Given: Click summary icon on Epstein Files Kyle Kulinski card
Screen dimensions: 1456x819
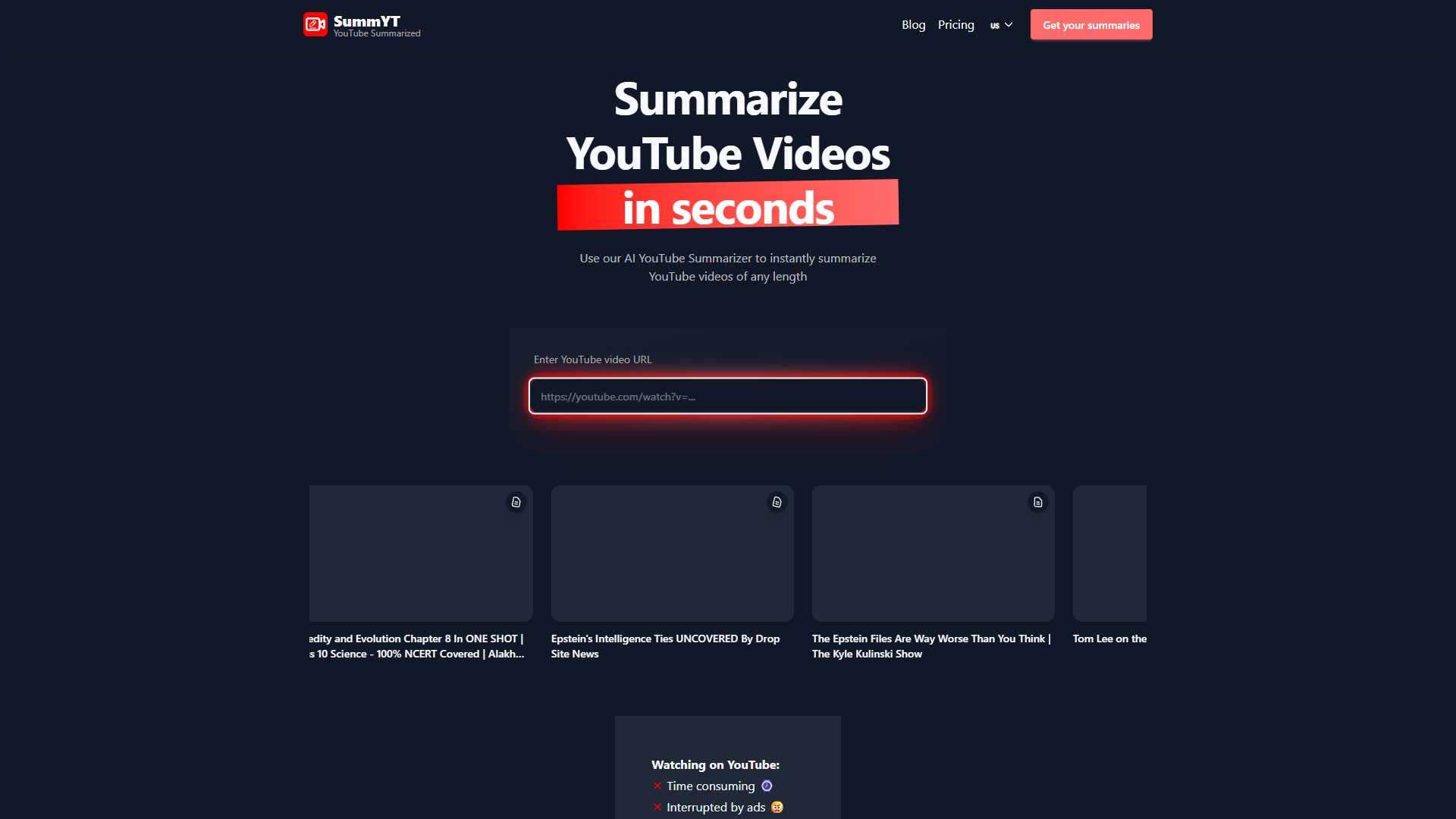Looking at the screenshot, I should (1038, 502).
